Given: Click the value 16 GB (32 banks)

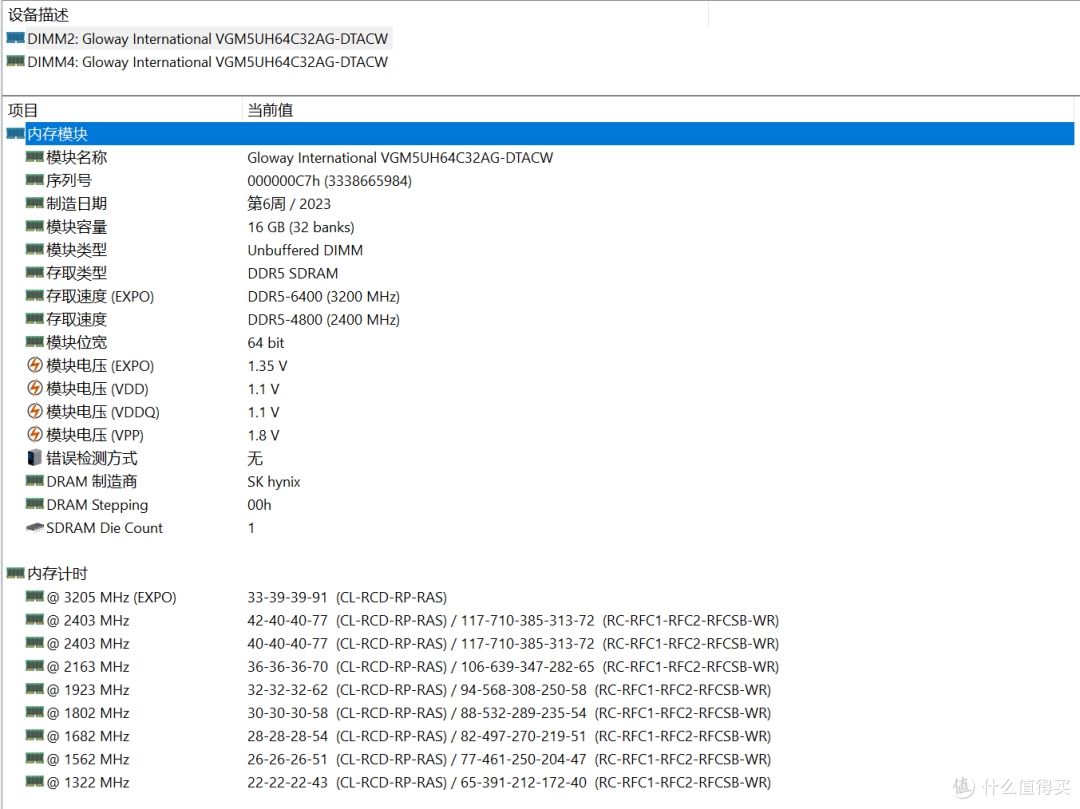Looking at the screenshot, I should point(301,227).
